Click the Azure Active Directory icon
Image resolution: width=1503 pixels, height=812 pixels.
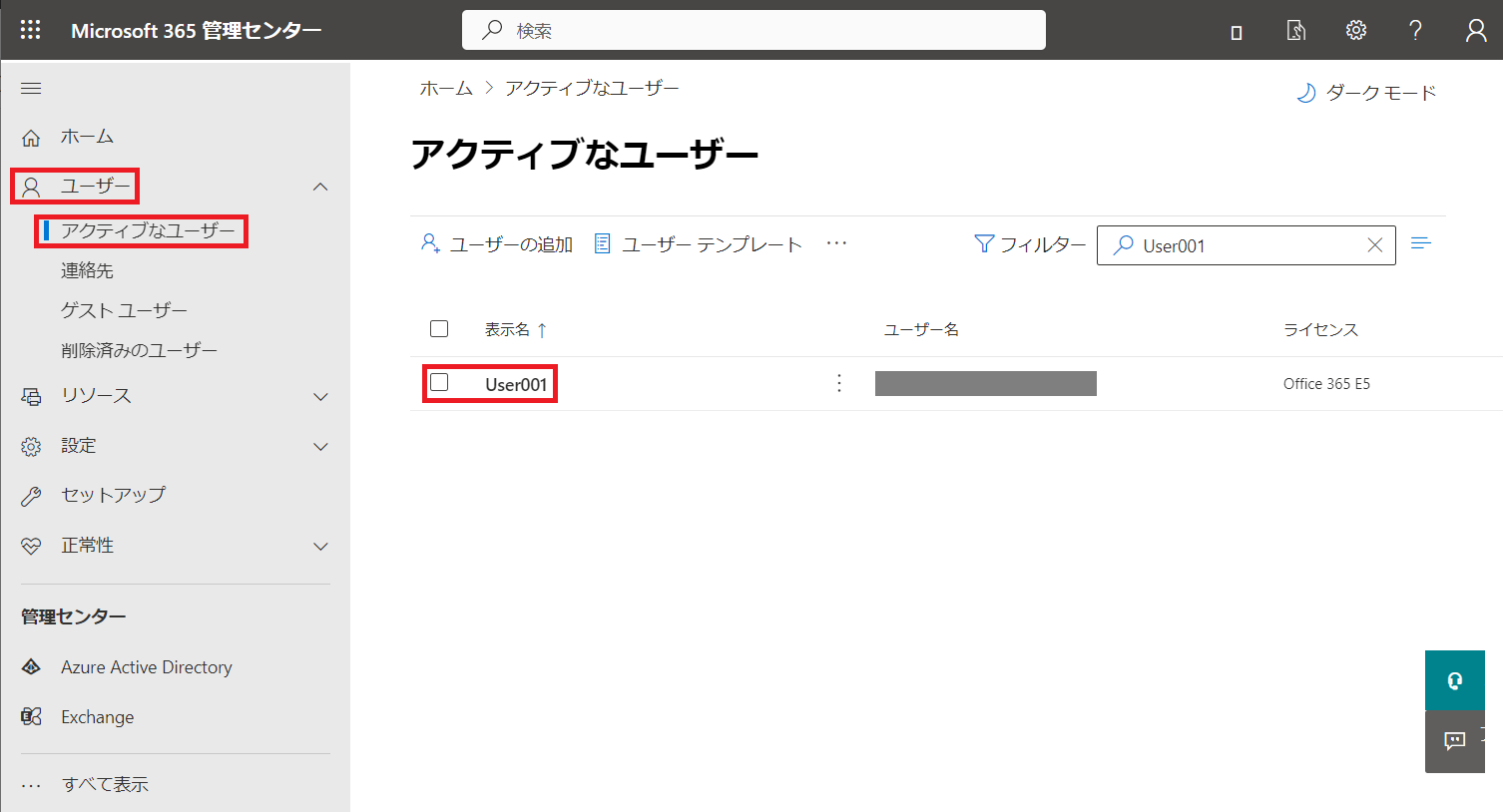pyautogui.click(x=31, y=667)
